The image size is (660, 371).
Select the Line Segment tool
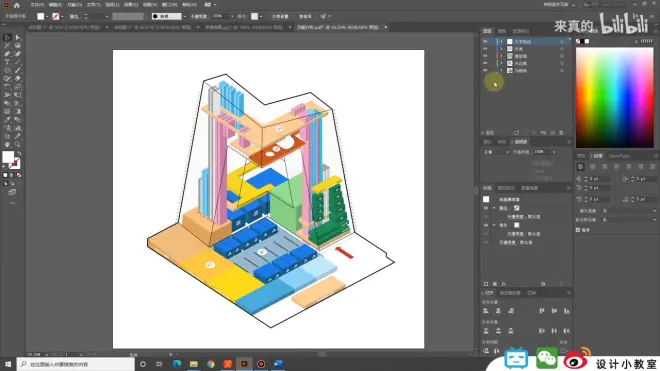tap(18, 62)
